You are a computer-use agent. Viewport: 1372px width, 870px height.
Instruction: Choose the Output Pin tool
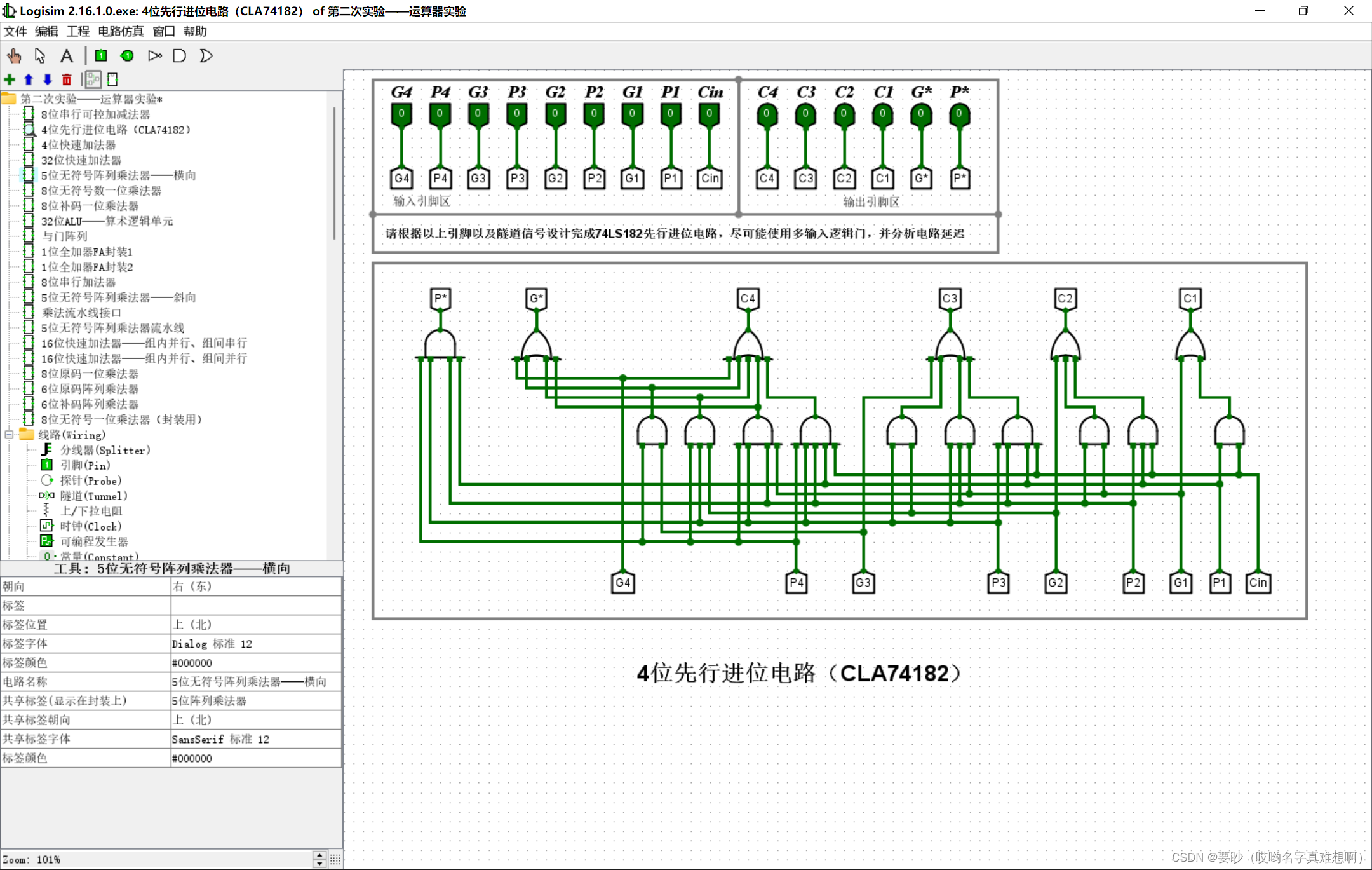pos(127,56)
